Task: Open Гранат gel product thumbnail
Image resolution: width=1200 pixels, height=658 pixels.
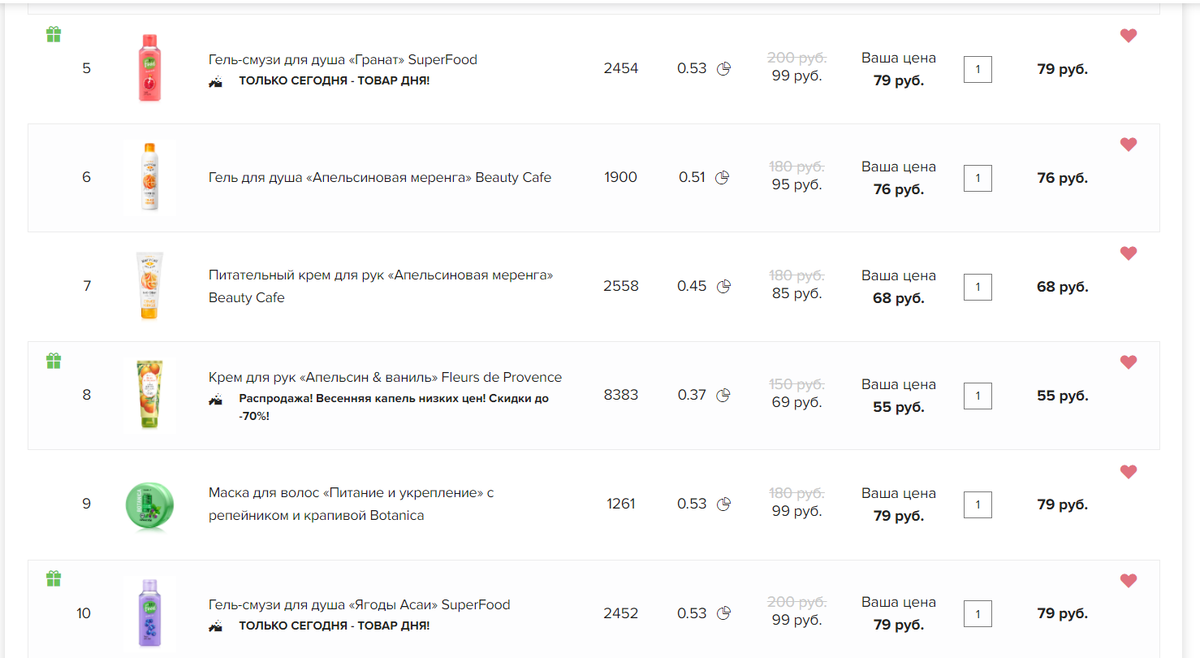Action: [x=150, y=68]
